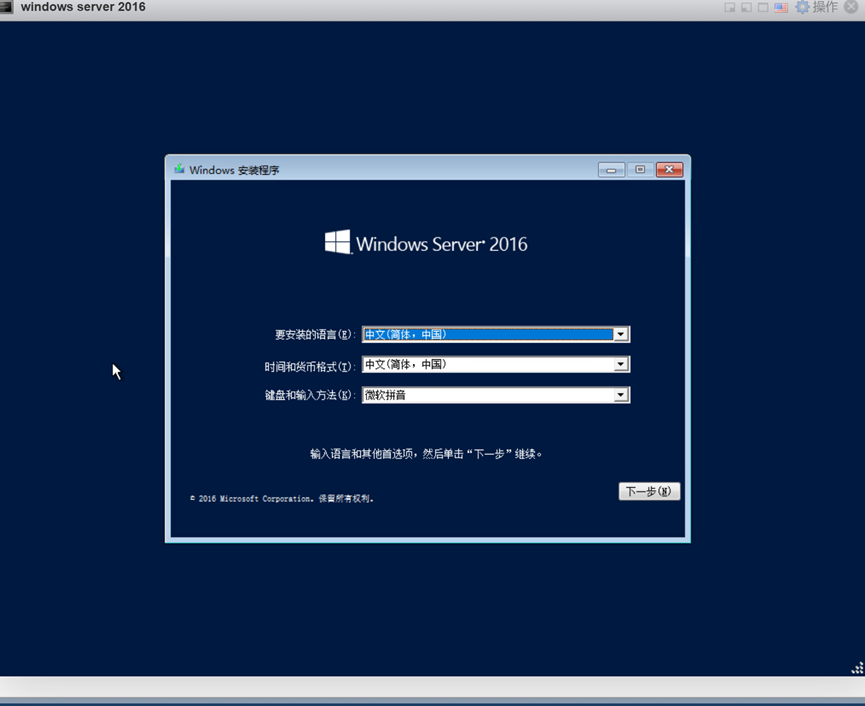Click the console icon beside 'windows server 2016'
The height and width of the screenshot is (706, 865).
(x=7, y=7)
